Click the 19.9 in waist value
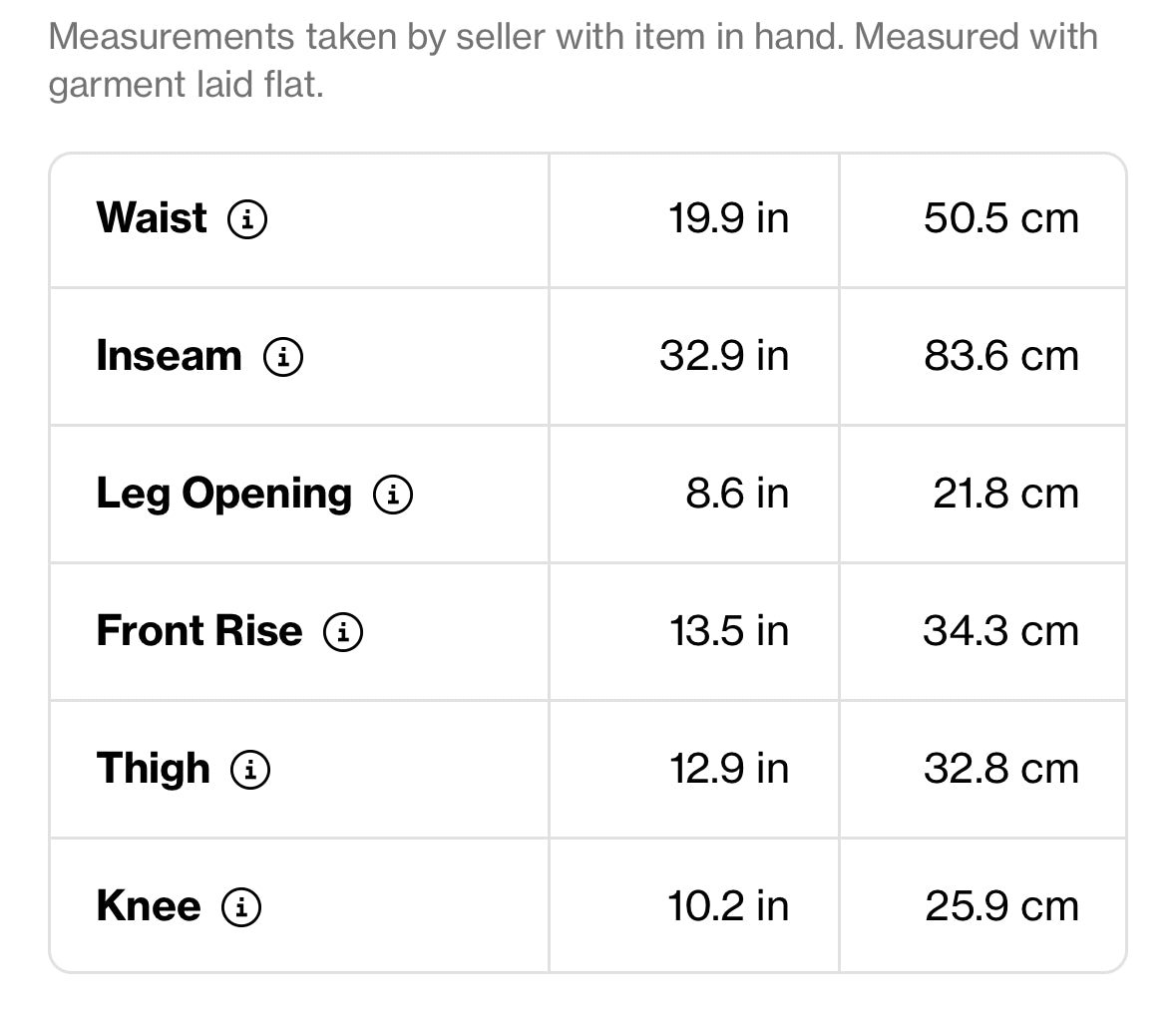This screenshot has width=1176, height=1016. coord(728,218)
